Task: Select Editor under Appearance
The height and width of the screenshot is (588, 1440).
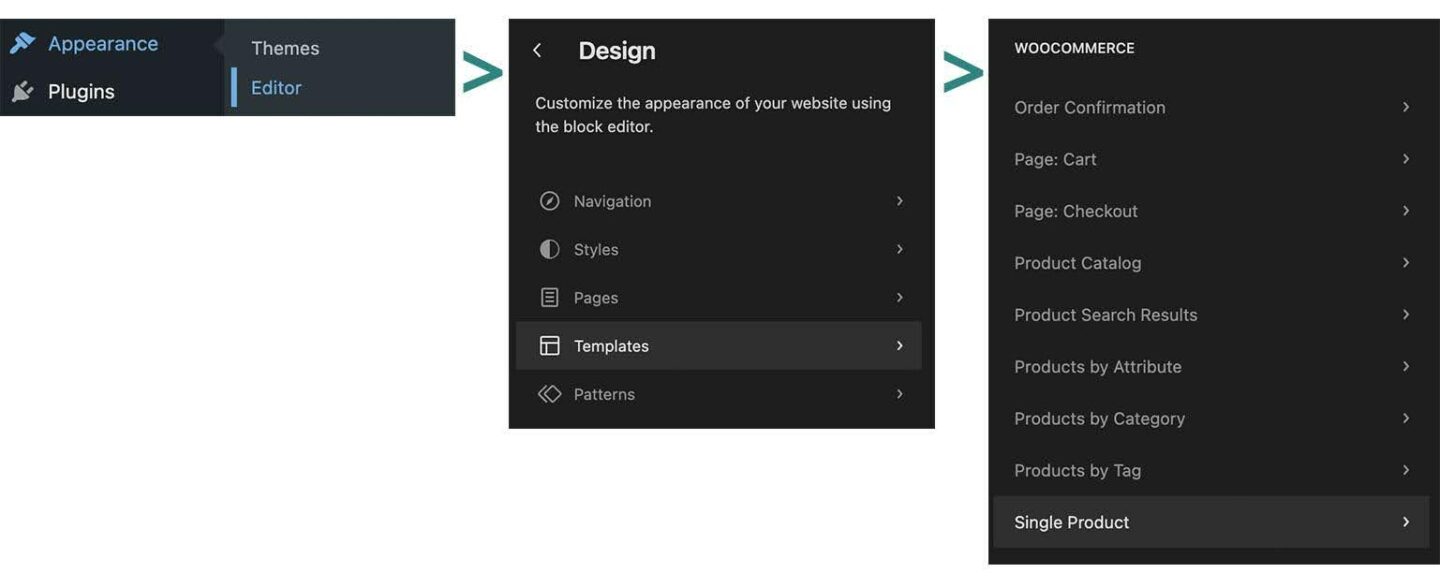Action: point(275,87)
